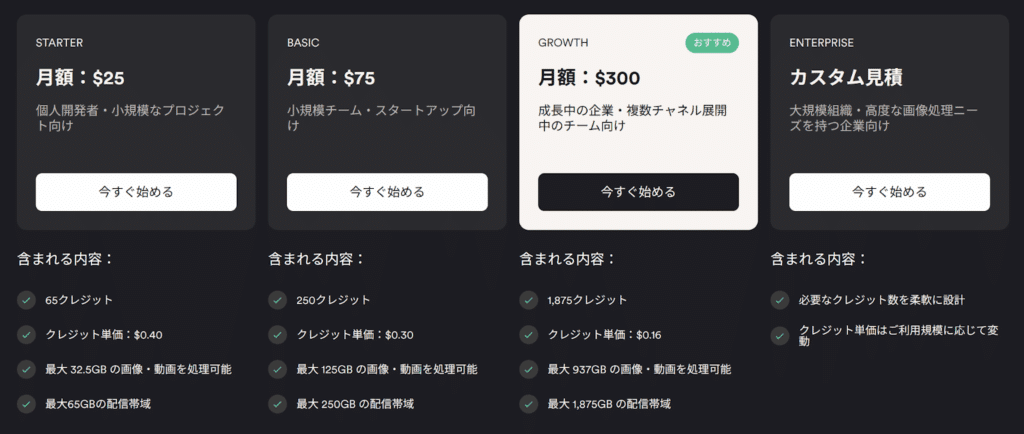
Task: Click the checkmark icon beside 最大65GBの配信帯域
Action: click(x=26, y=404)
